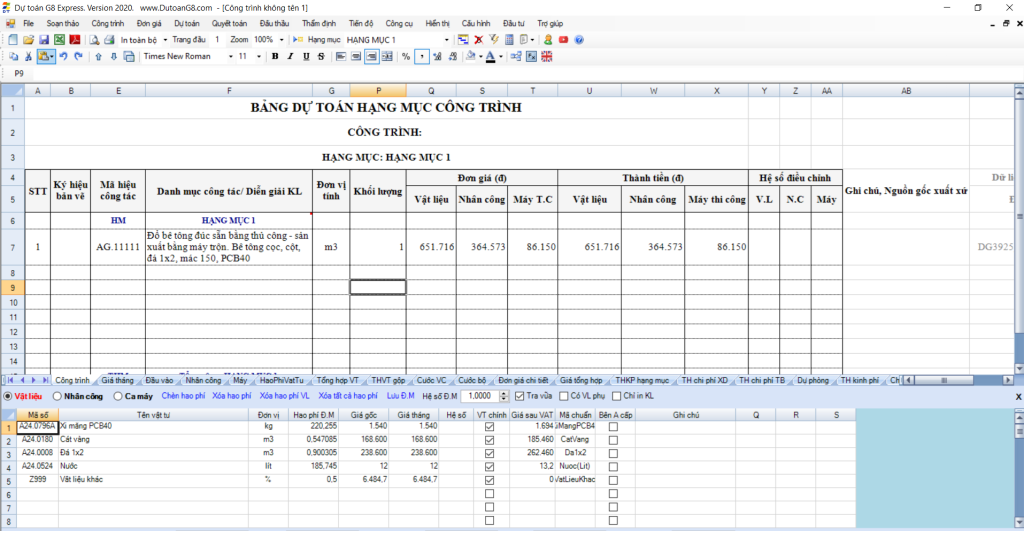Viewport: 1024px width, 535px height.
Task: Uncheck VT chính for Xi măng PCB40
Action: [x=489, y=426]
